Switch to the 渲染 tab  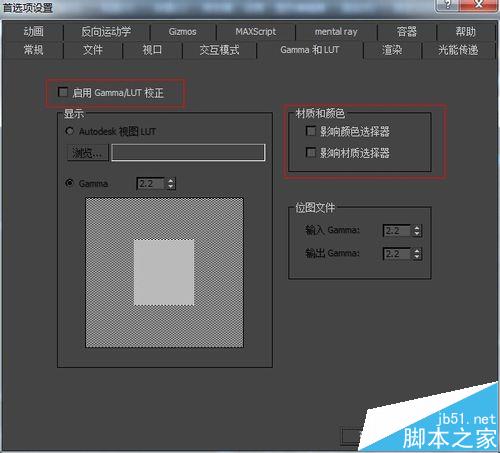392,50
